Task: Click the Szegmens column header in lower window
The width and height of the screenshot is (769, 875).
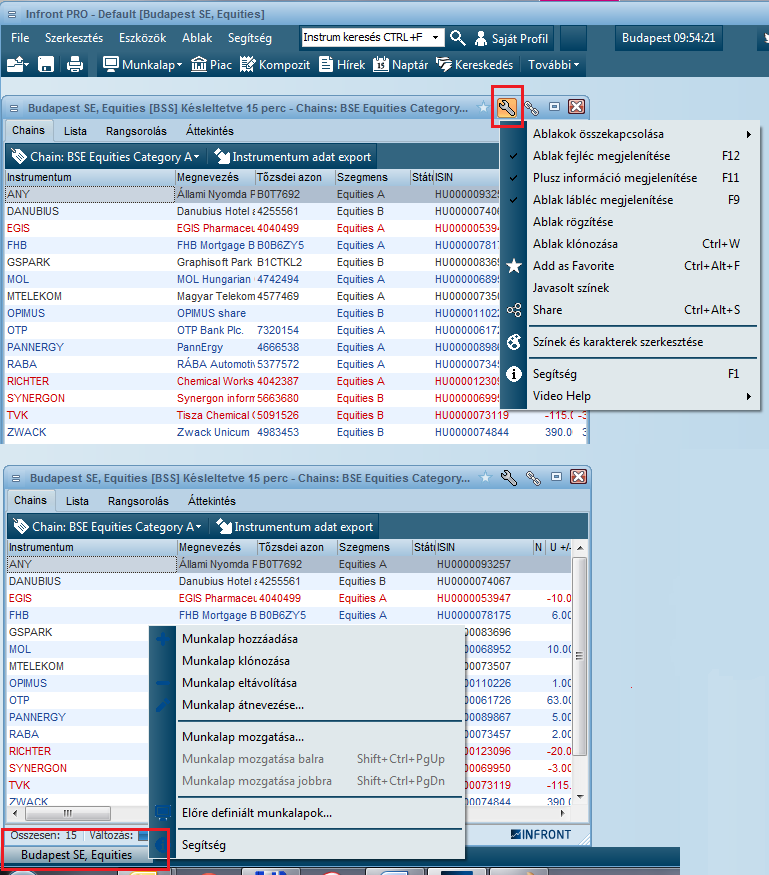Action: point(374,547)
